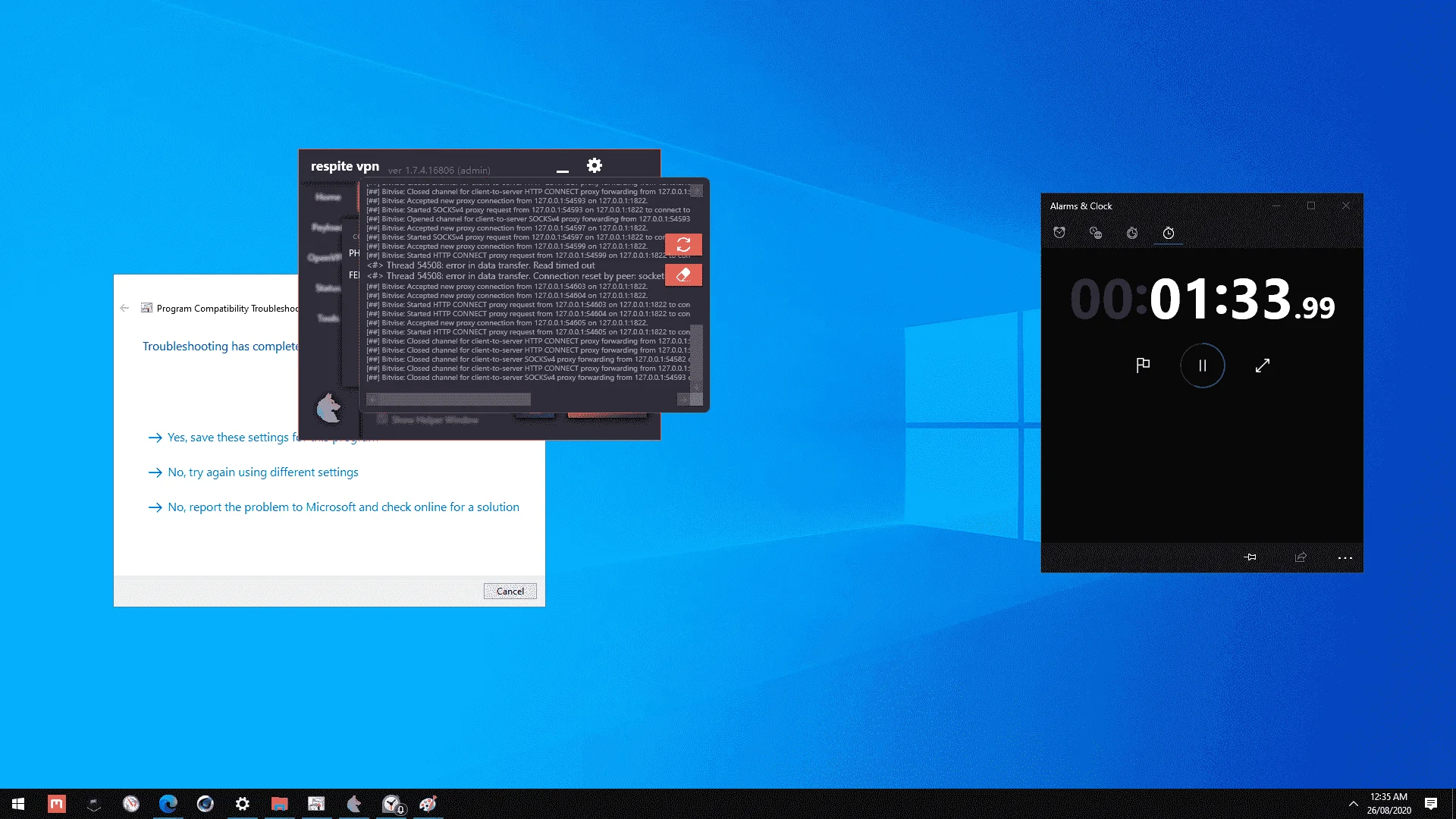The width and height of the screenshot is (1456, 819).
Task: Open the Paint palette taskbar icon
Action: point(428,804)
